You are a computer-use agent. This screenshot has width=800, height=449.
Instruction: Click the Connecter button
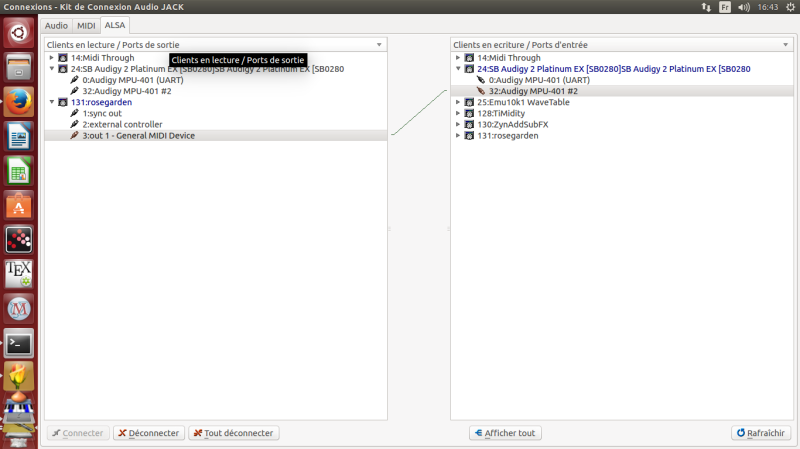point(78,433)
